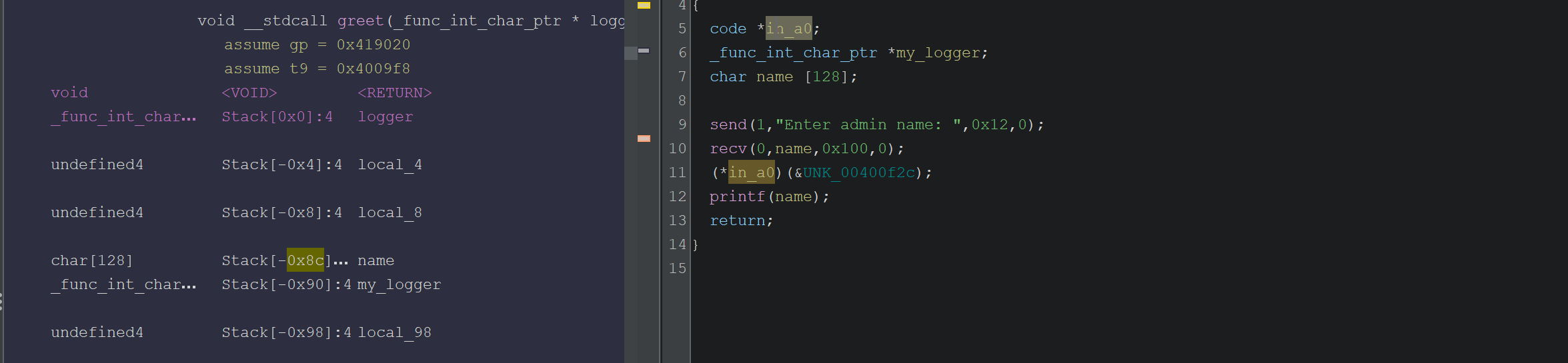Image resolution: width=1568 pixels, height=363 pixels.
Task: Click the "Enter admin name: " string literal
Action: (868, 125)
